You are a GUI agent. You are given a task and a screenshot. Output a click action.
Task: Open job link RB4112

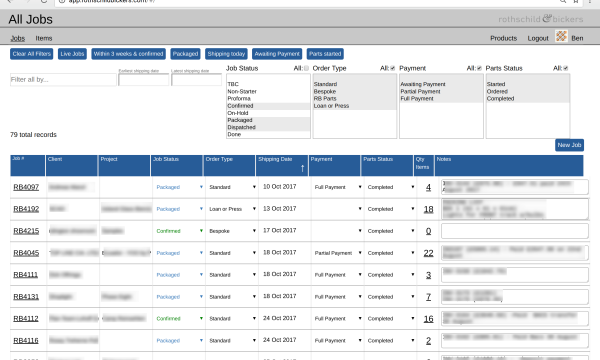click(26, 318)
